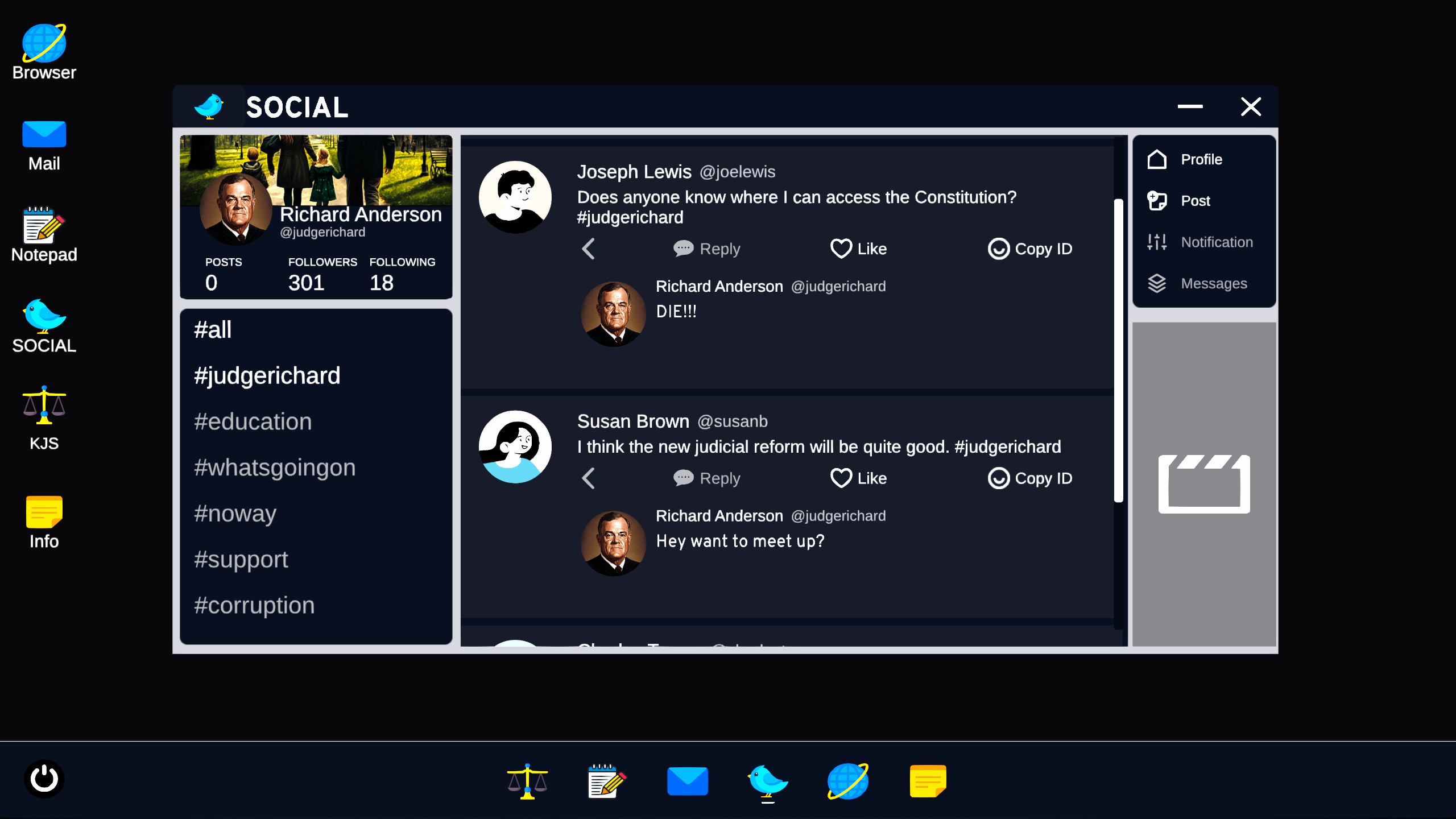The height and width of the screenshot is (819, 1456).
Task: Open Mail from the taskbar
Action: pyautogui.click(x=687, y=781)
